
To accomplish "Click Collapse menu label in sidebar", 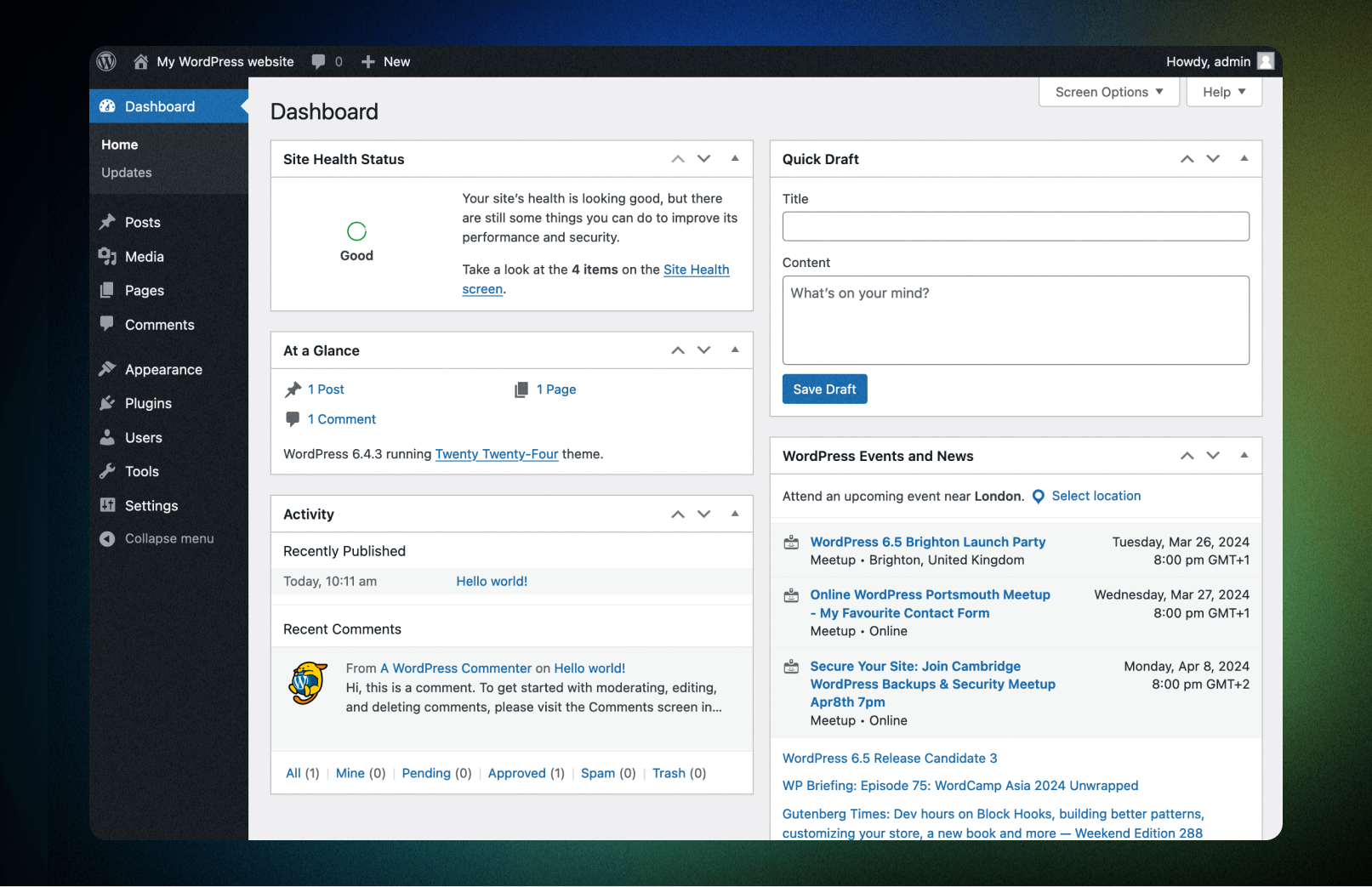I will [x=169, y=538].
